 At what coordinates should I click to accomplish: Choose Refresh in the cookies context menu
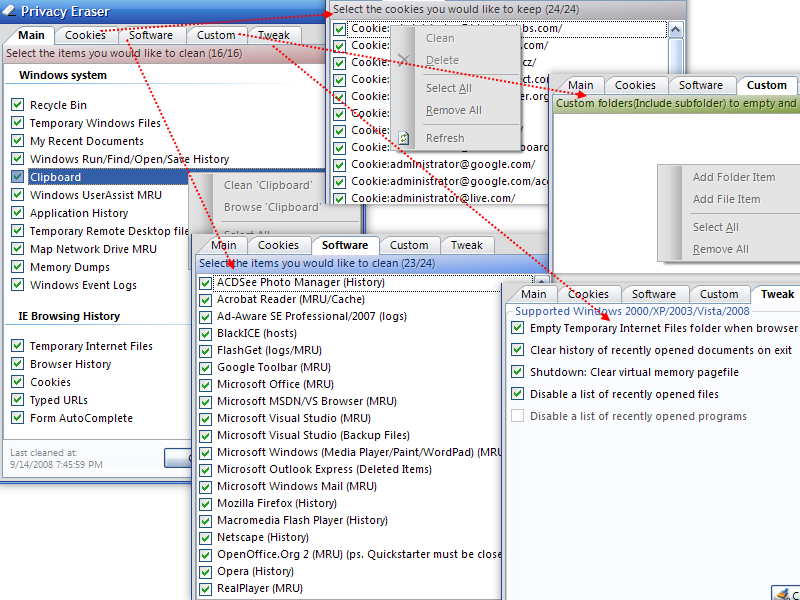coord(445,138)
